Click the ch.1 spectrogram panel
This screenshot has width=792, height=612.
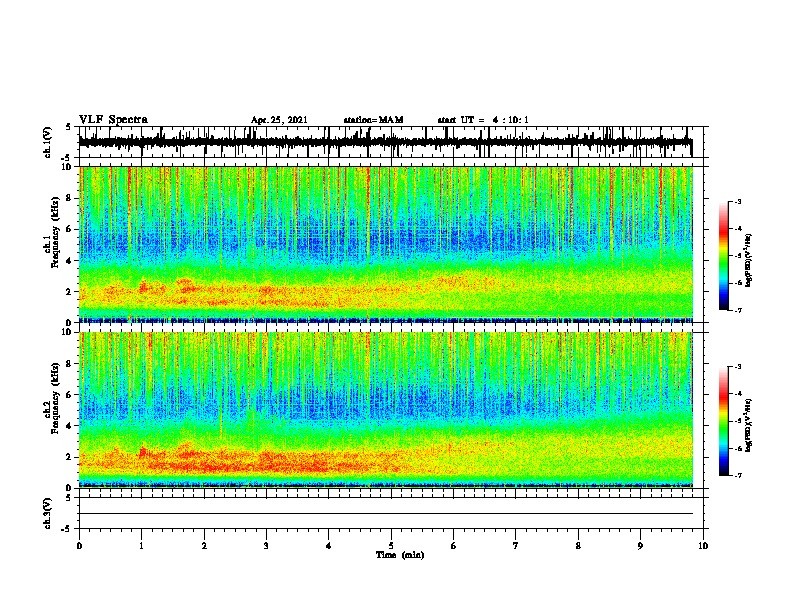pos(386,244)
